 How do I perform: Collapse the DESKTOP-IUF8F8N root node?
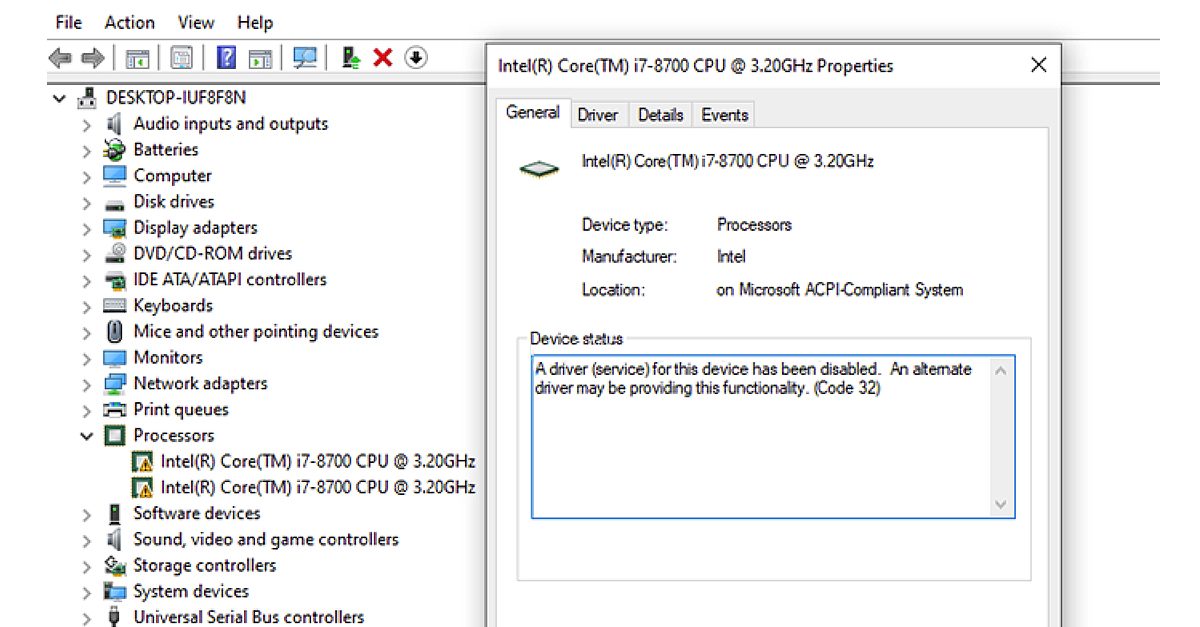pos(60,98)
